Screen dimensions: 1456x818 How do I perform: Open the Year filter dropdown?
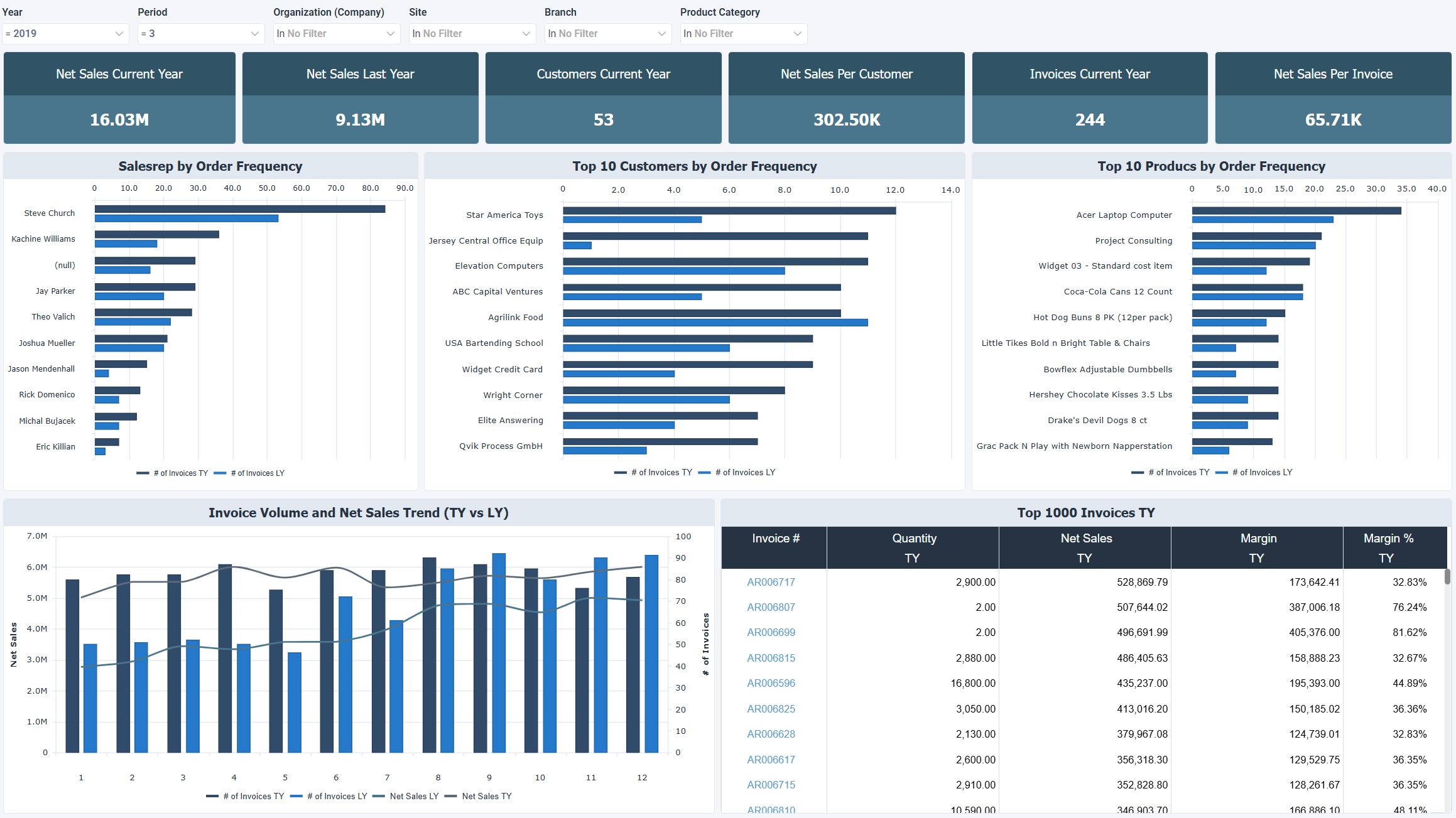pos(65,33)
